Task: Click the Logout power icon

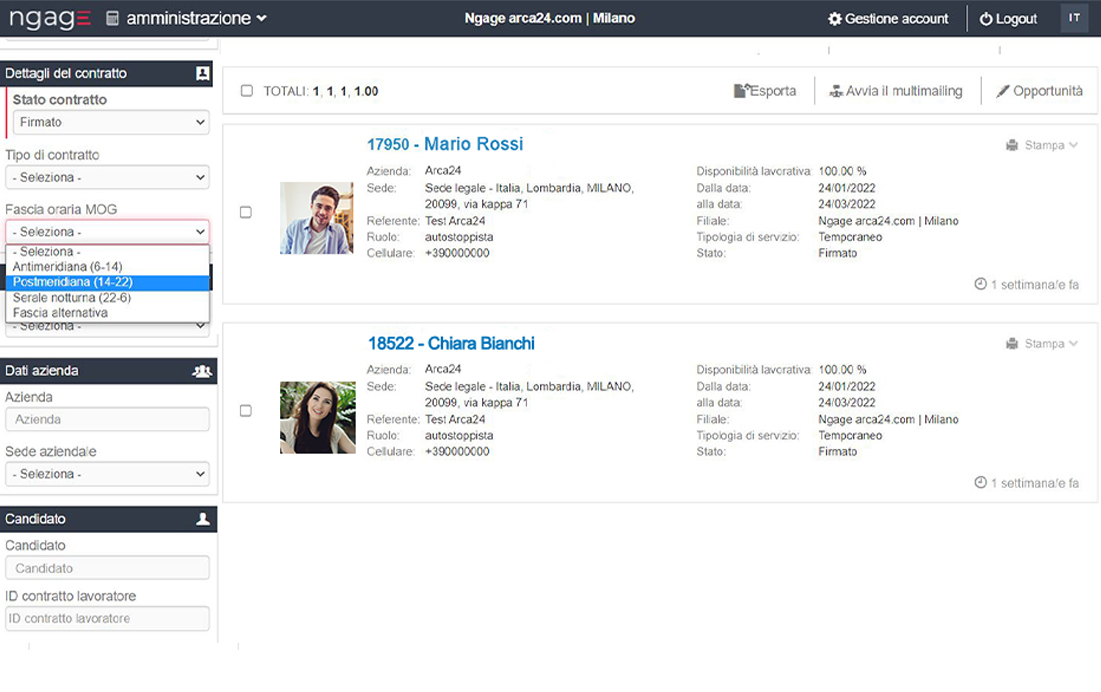Action: tap(986, 19)
